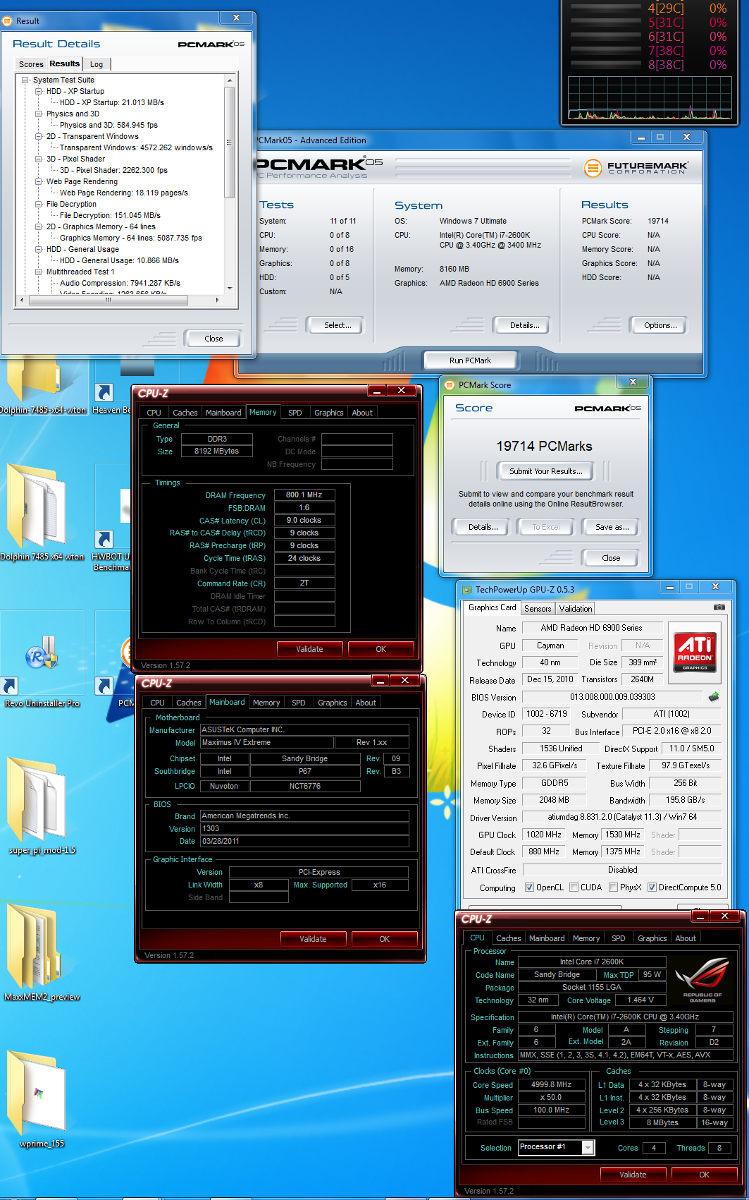Click Select... under PCMark Tests
The width and height of the screenshot is (749, 1200).
coord(337,325)
